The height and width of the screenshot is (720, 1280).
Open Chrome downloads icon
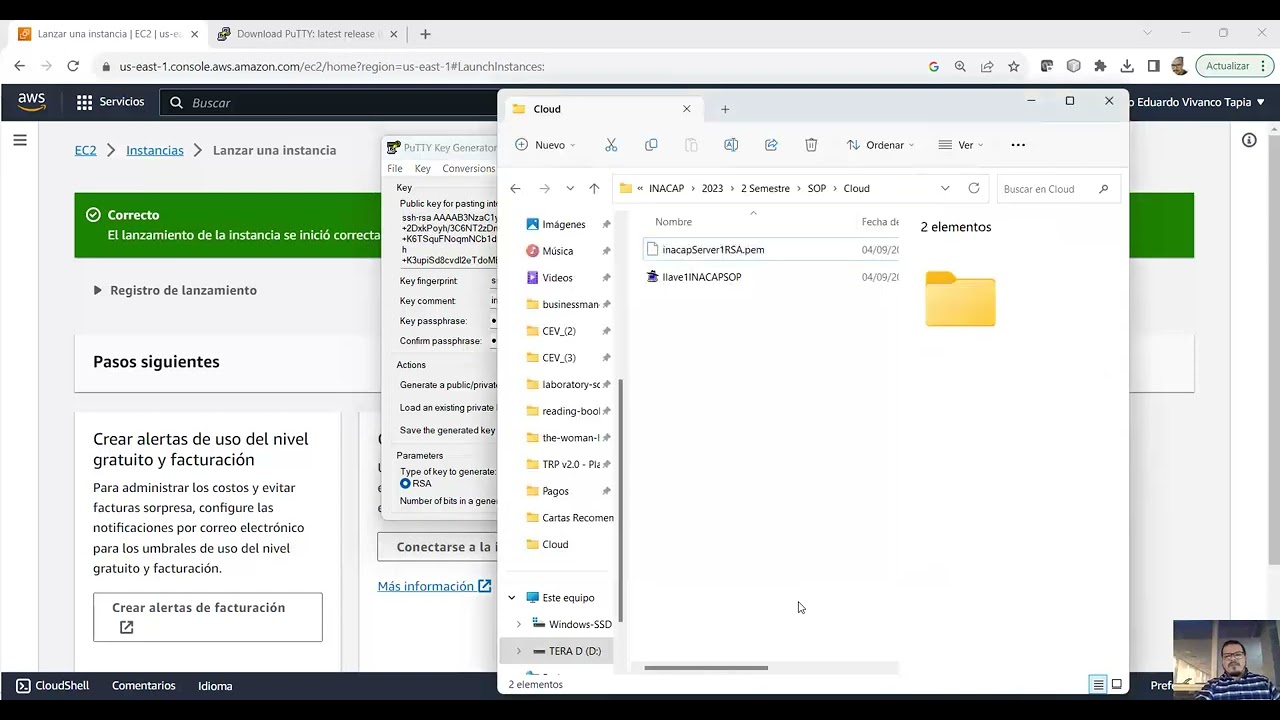coord(1127,66)
